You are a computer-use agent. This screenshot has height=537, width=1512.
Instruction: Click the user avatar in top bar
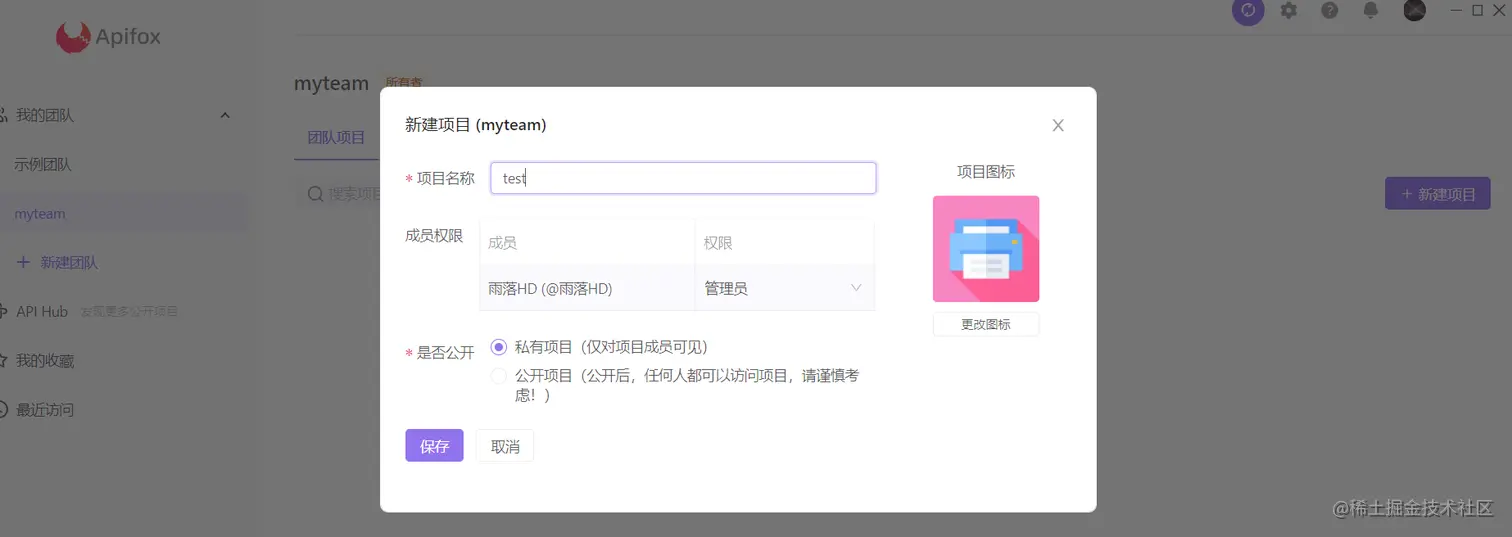pos(1414,11)
